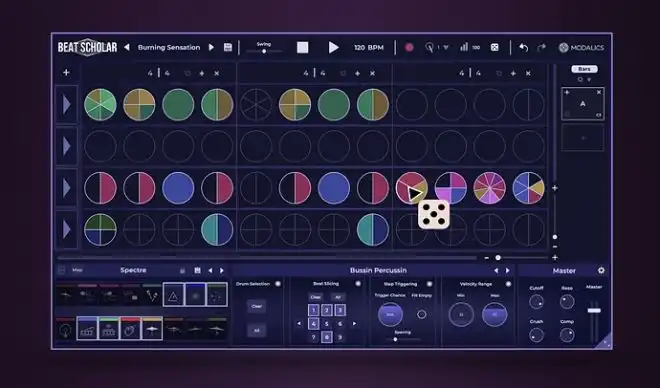The width and height of the screenshot is (660, 388).
Task: Click the solid green beat in first track, bar two
Action: pos(334,104)
